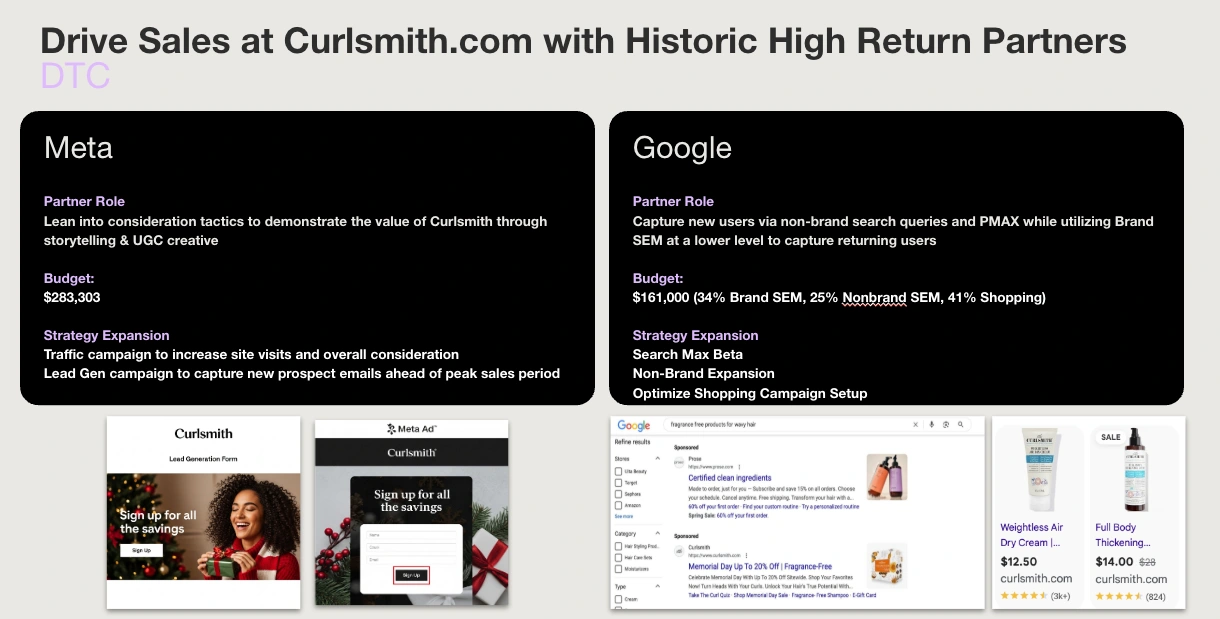Collapse the Stores filter section
The height and width of the screenshot is (619, 1220).
[x=658, y=458]
